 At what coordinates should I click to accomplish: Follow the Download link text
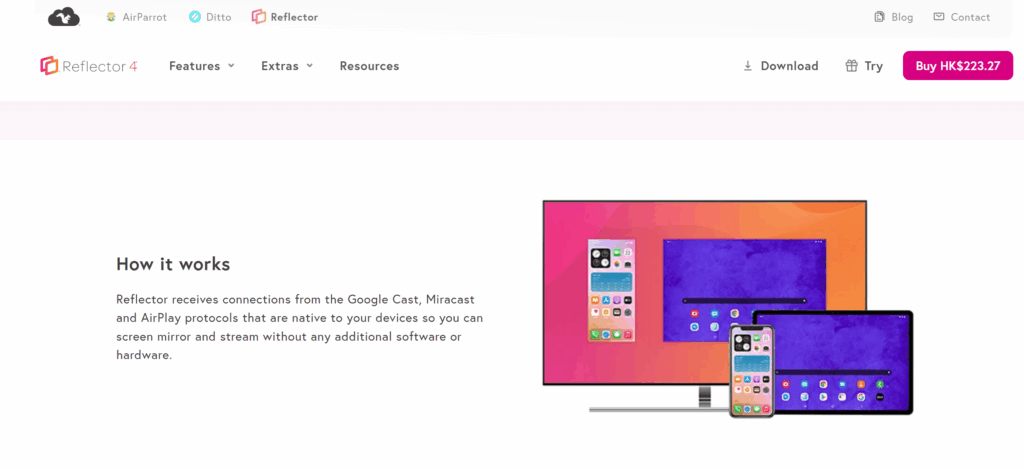[789, 66]
